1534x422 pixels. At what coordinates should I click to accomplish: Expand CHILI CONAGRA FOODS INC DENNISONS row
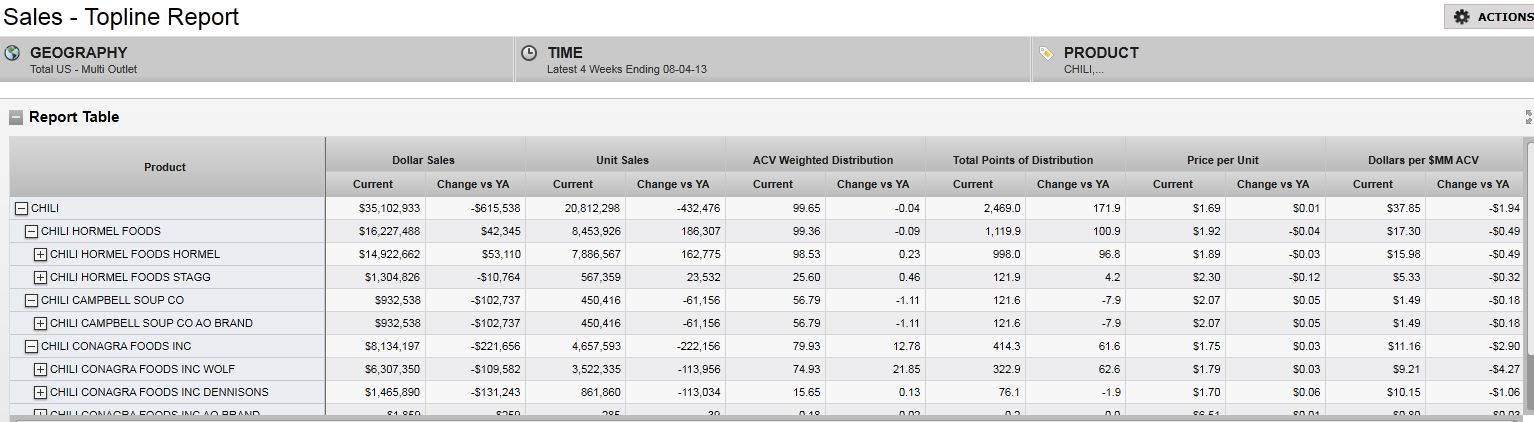tap(40, 392)
